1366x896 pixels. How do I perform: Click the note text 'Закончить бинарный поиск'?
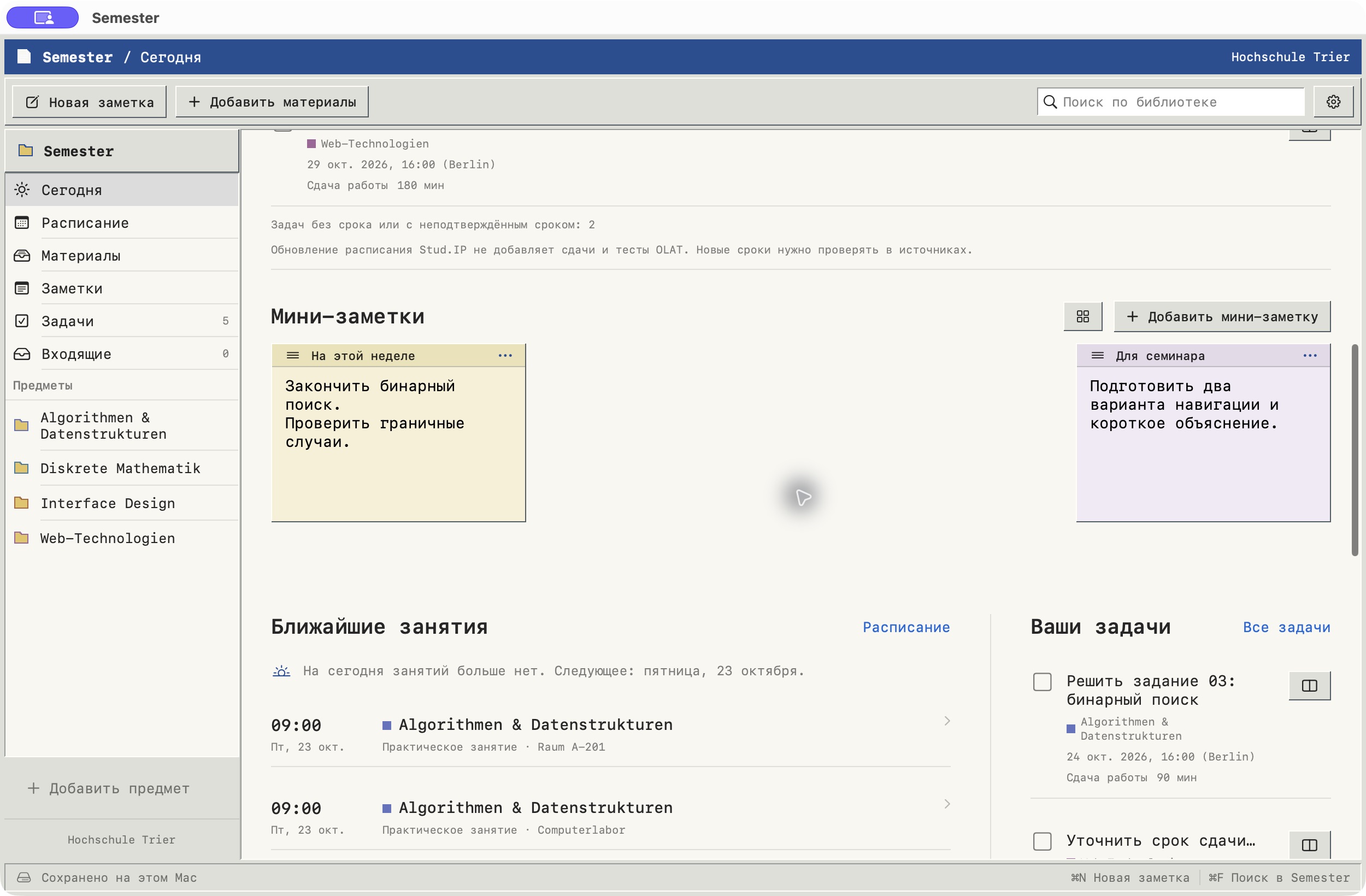pyautogui.click(x=370, y=395)
